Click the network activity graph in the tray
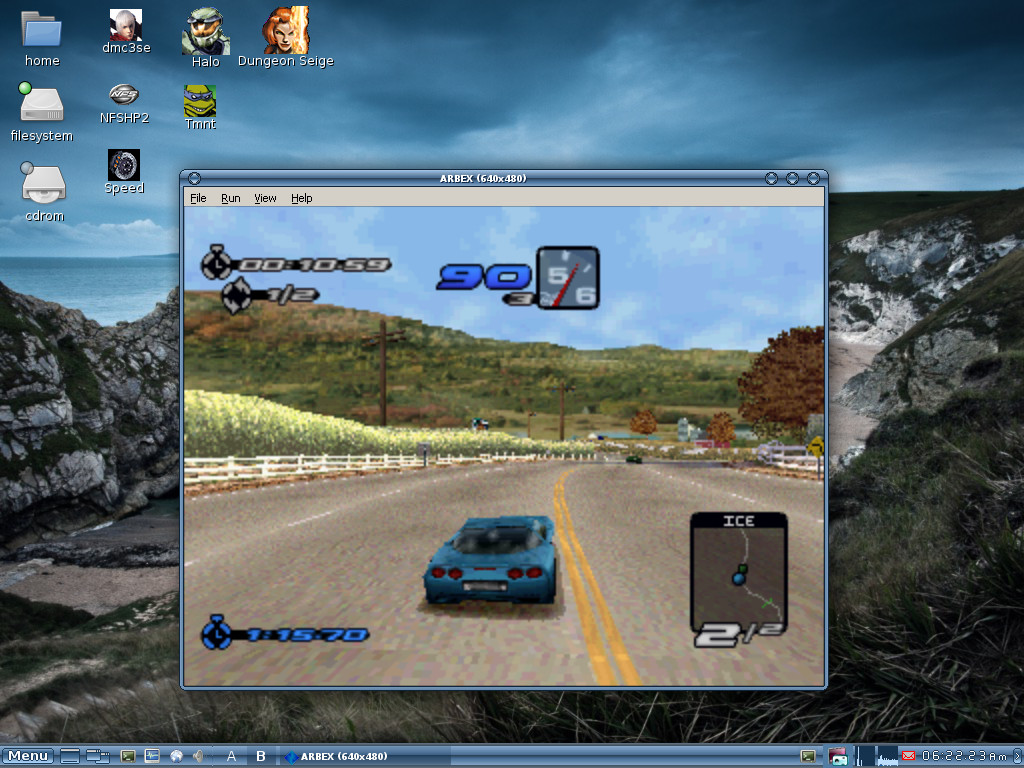The image size is (1024, 768). point(865,756)
